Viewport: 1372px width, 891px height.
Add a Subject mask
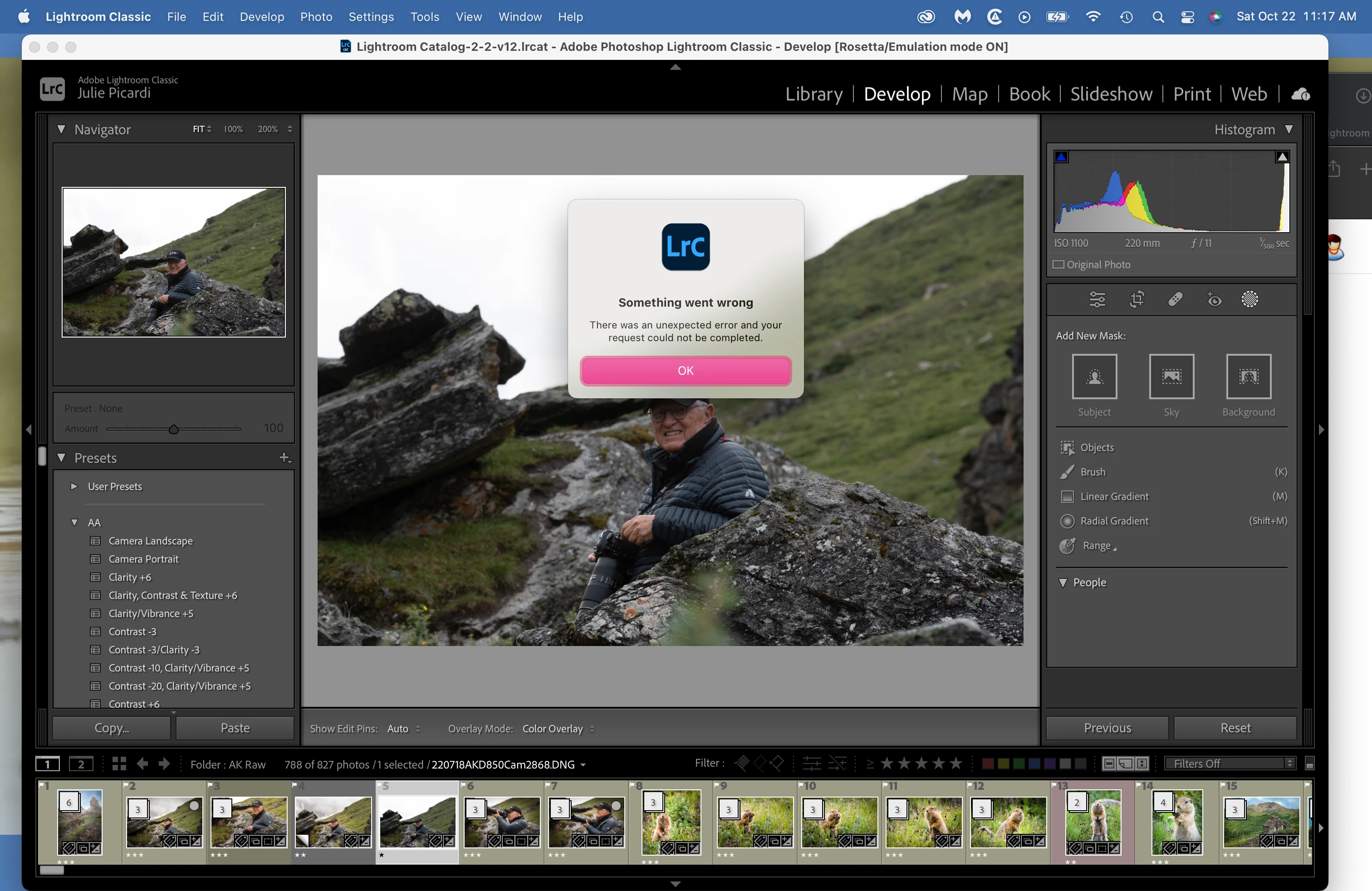coord(1093,377)
